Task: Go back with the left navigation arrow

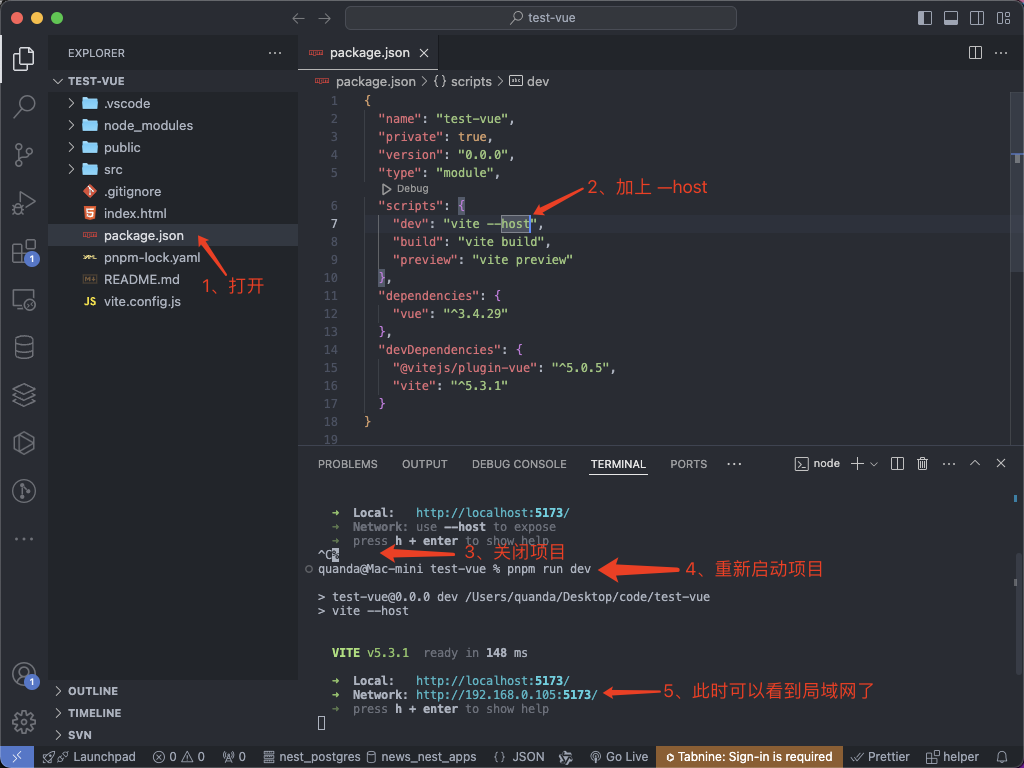Action: [298, 18]
